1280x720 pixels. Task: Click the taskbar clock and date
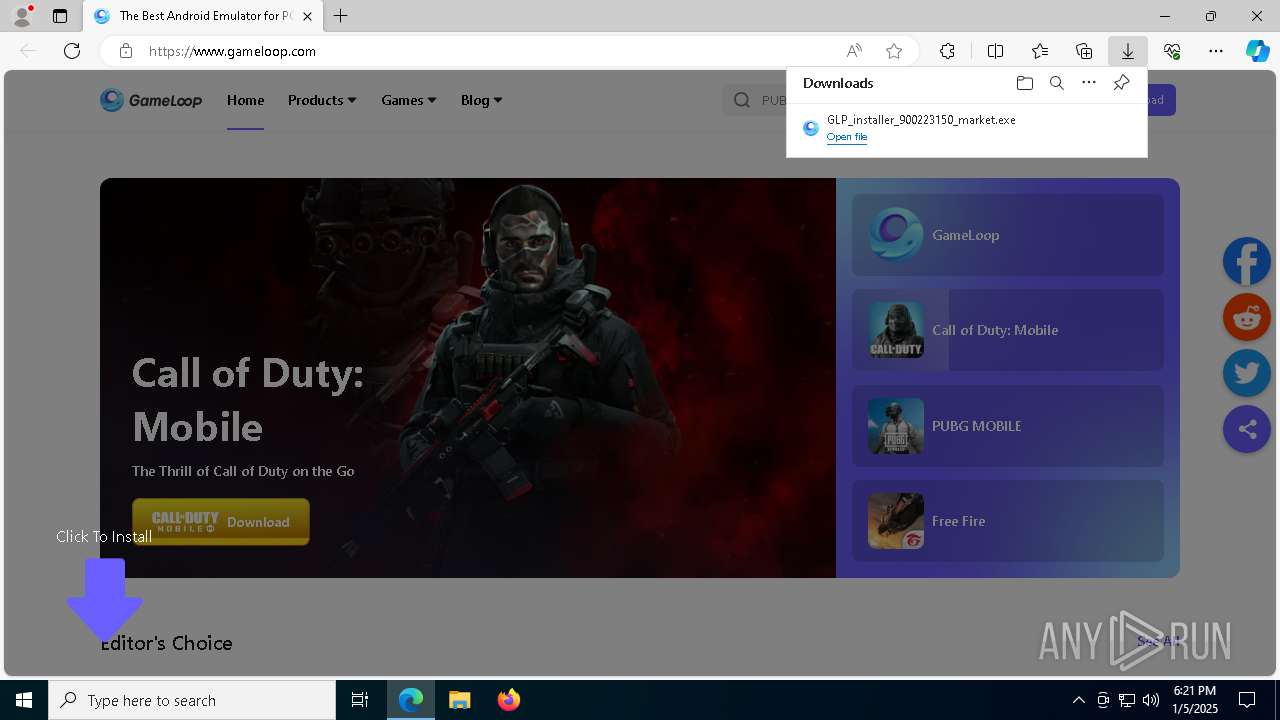coord(1195,700)
